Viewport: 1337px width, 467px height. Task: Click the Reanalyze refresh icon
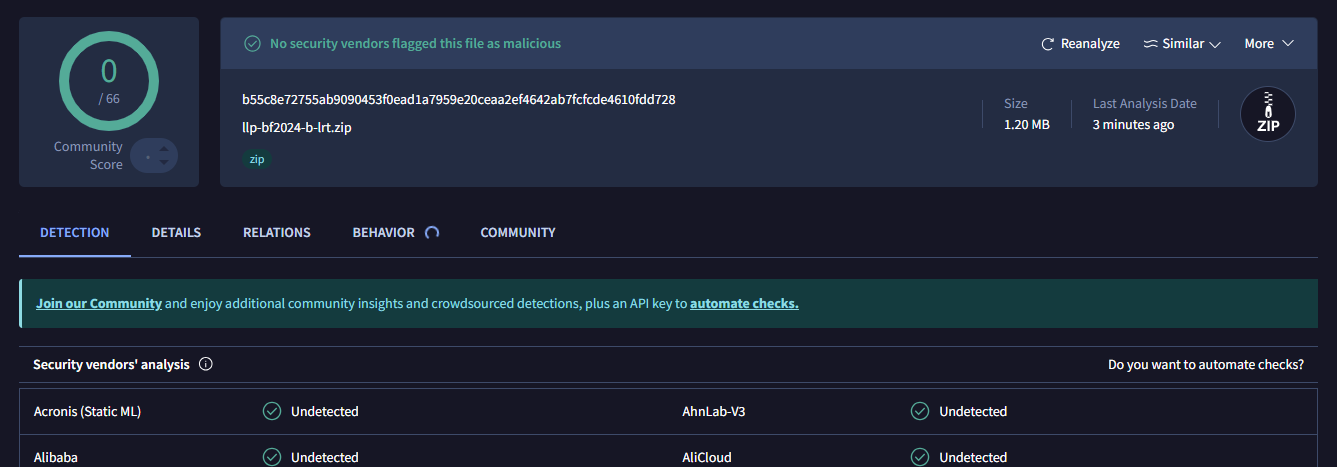(1048, 44)
